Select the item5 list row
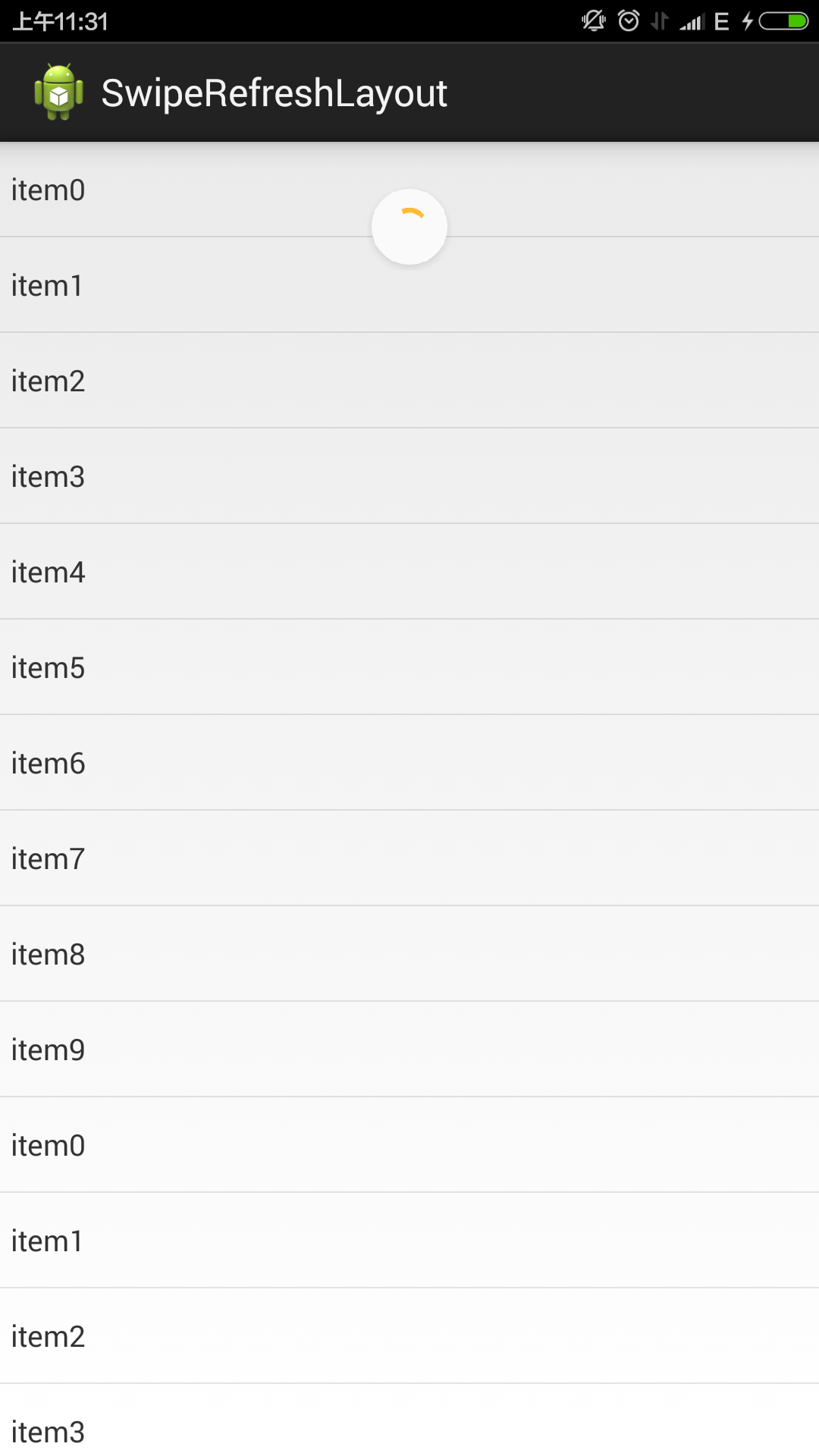 pyautogui.click(x=409, y=667)
